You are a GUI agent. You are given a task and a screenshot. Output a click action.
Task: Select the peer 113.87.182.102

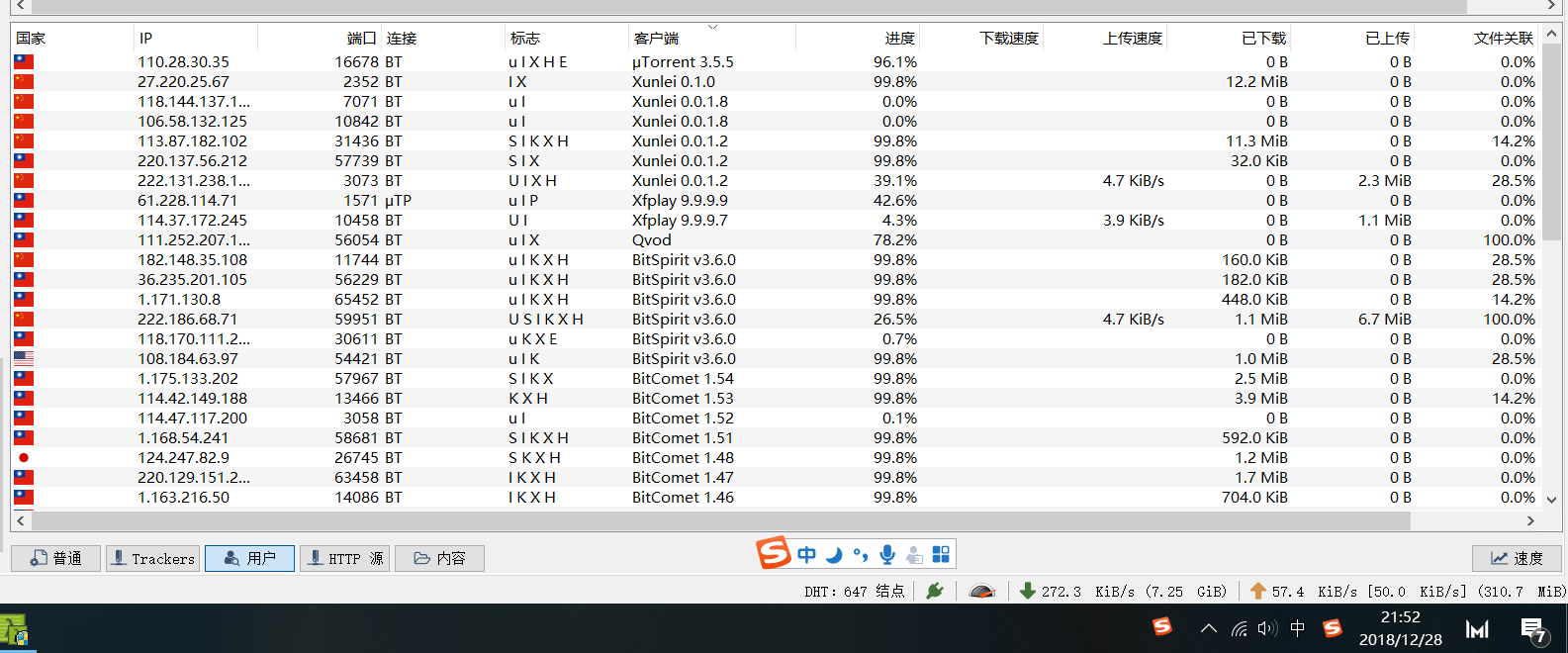[x=192, y=140]
